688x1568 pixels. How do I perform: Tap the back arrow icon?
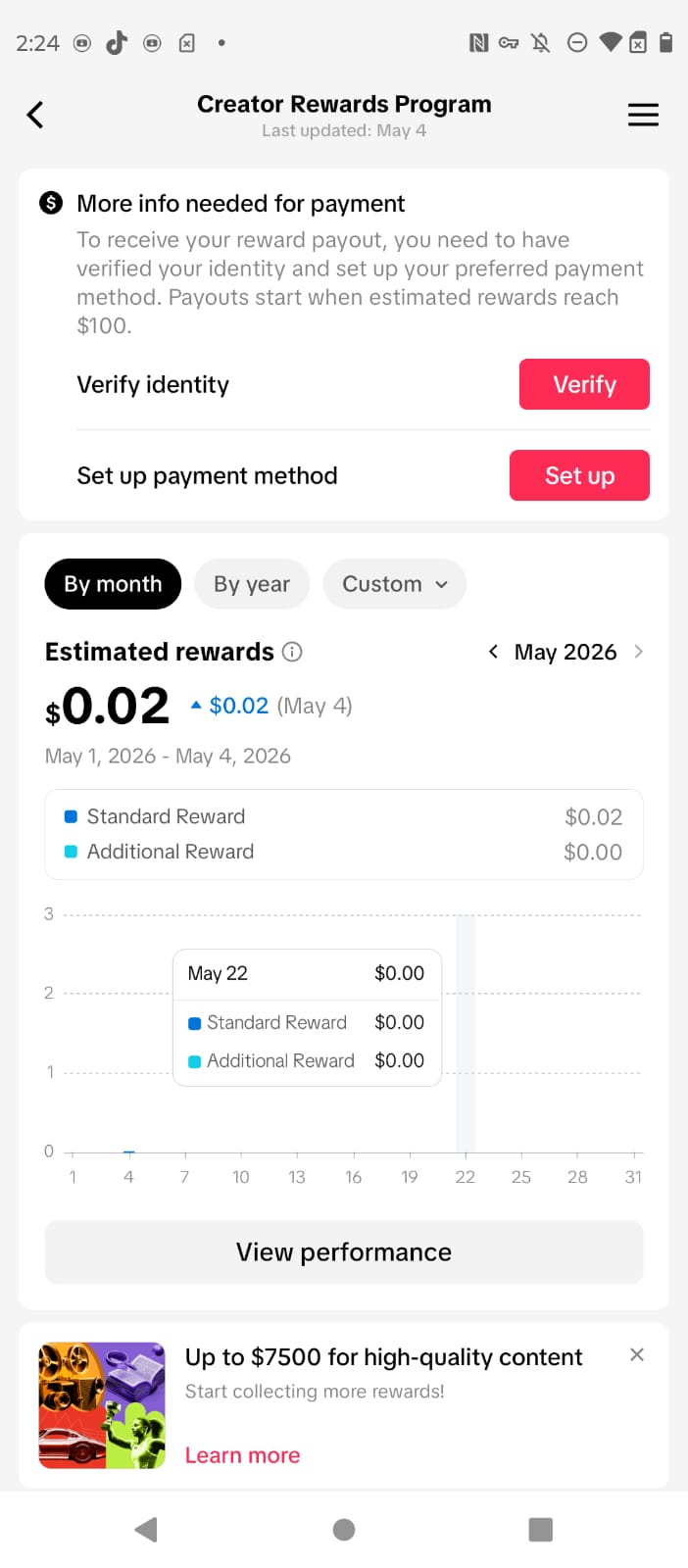[x=35, y=115]
